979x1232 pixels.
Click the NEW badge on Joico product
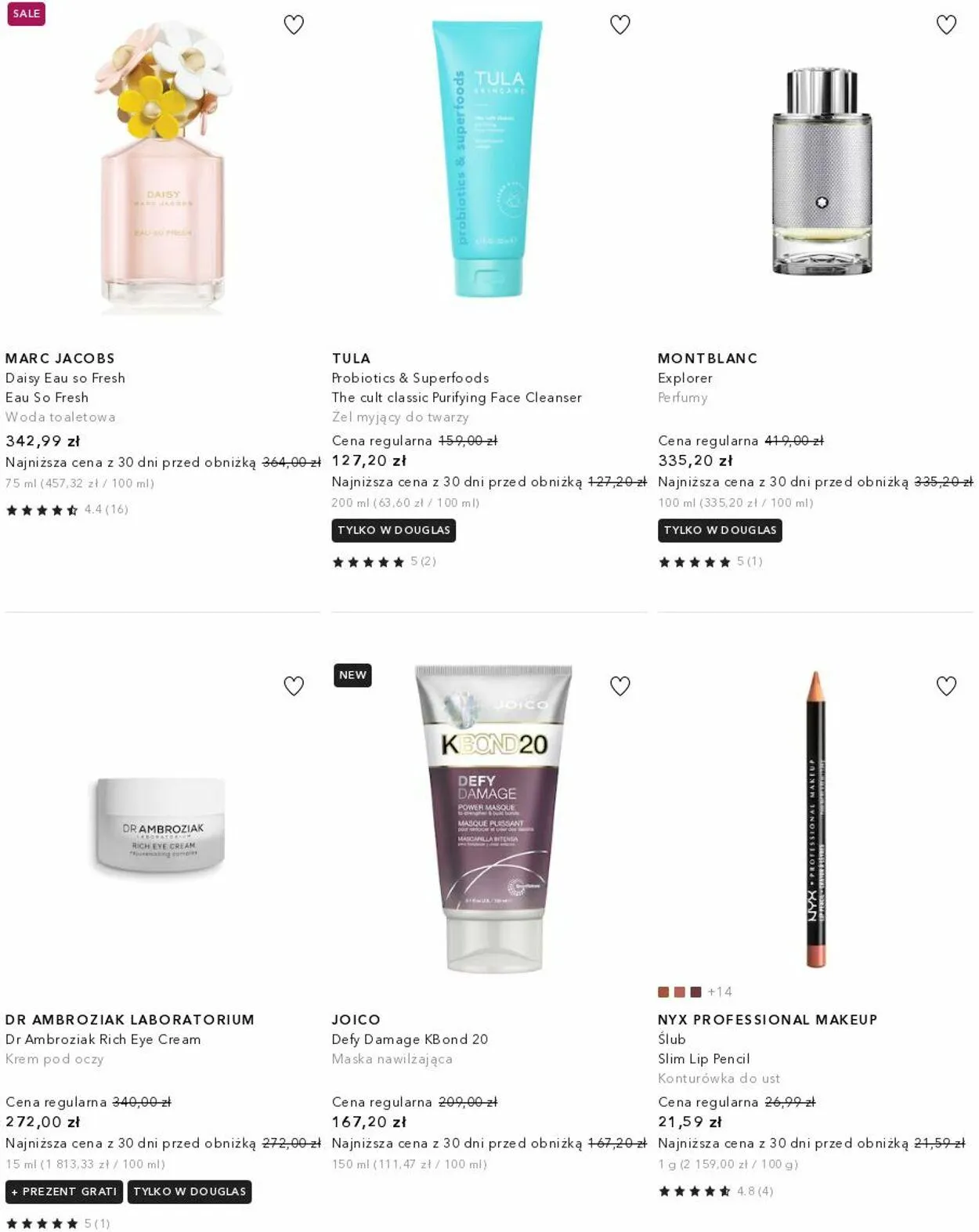(x=352, y=675)
